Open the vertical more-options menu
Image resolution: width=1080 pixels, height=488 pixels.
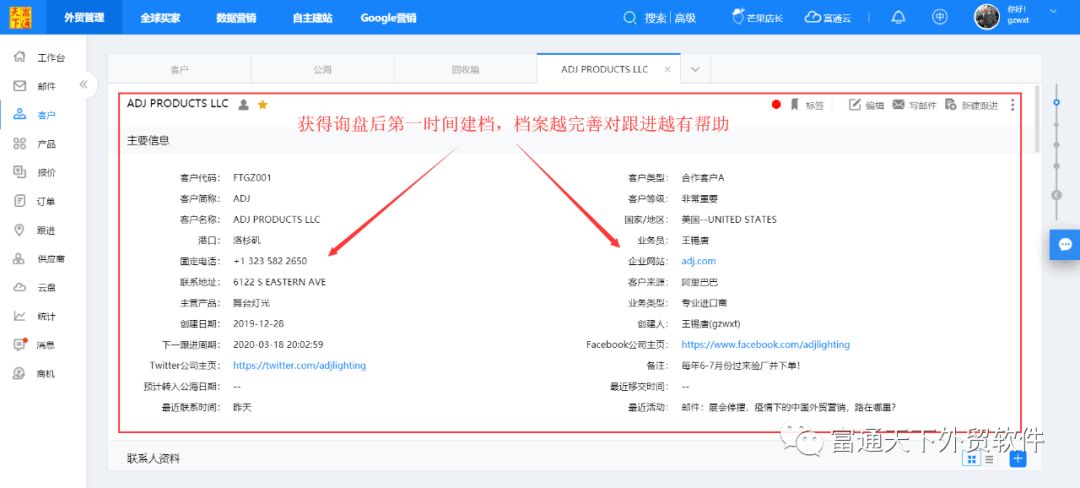coord(1012,105)
